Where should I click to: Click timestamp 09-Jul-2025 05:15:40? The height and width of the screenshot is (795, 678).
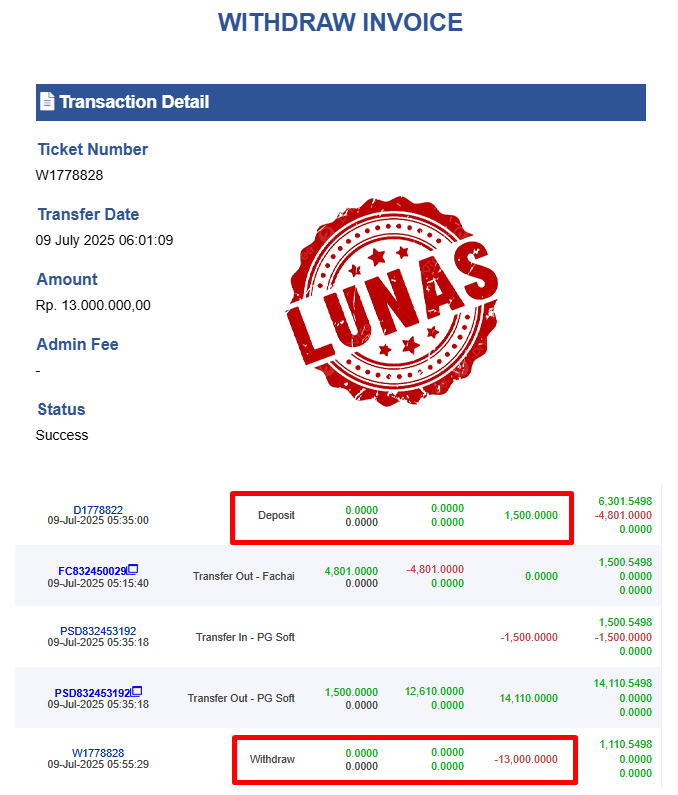point(98,583)
